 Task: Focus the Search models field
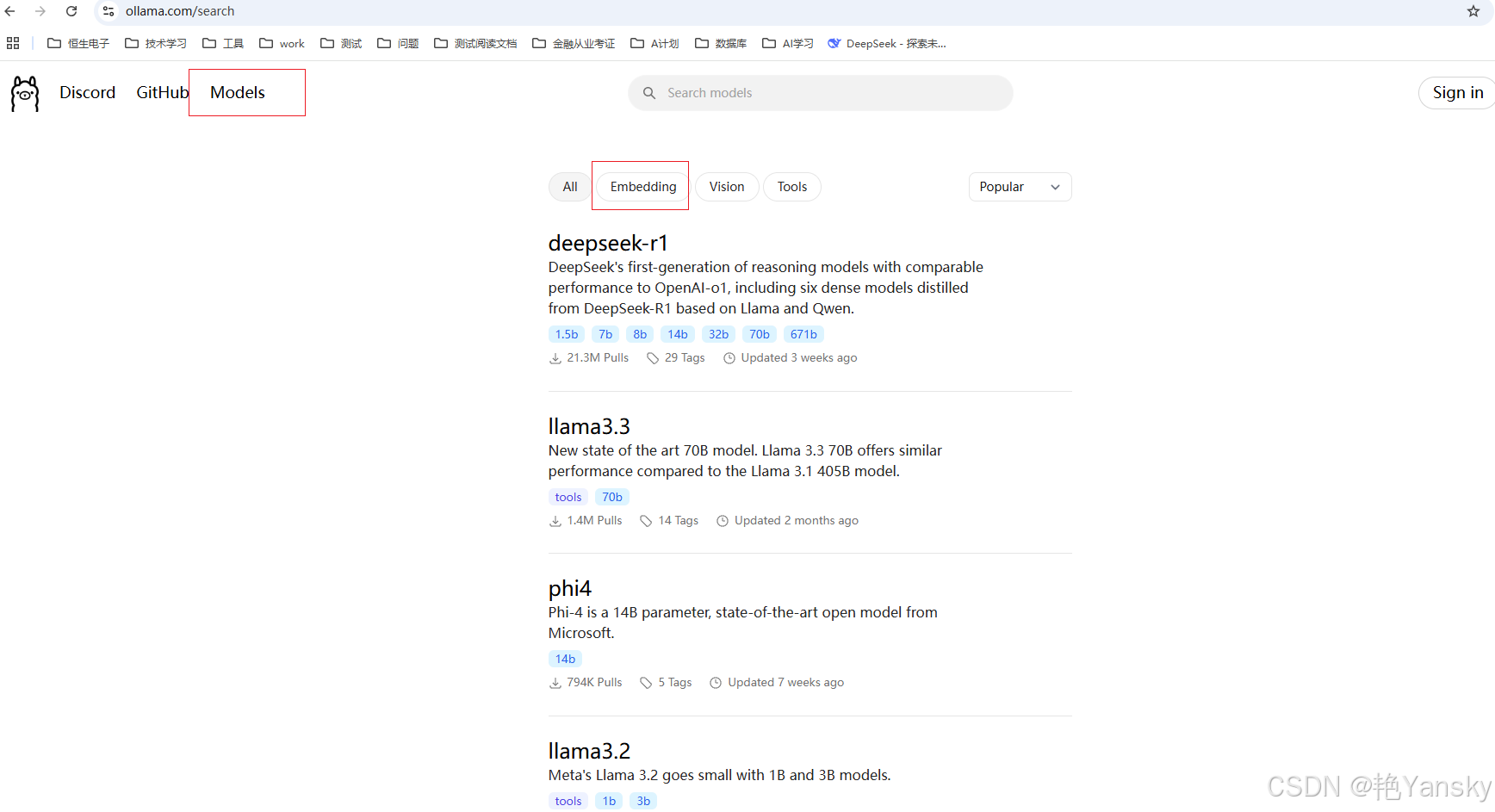tap(821, 93)
